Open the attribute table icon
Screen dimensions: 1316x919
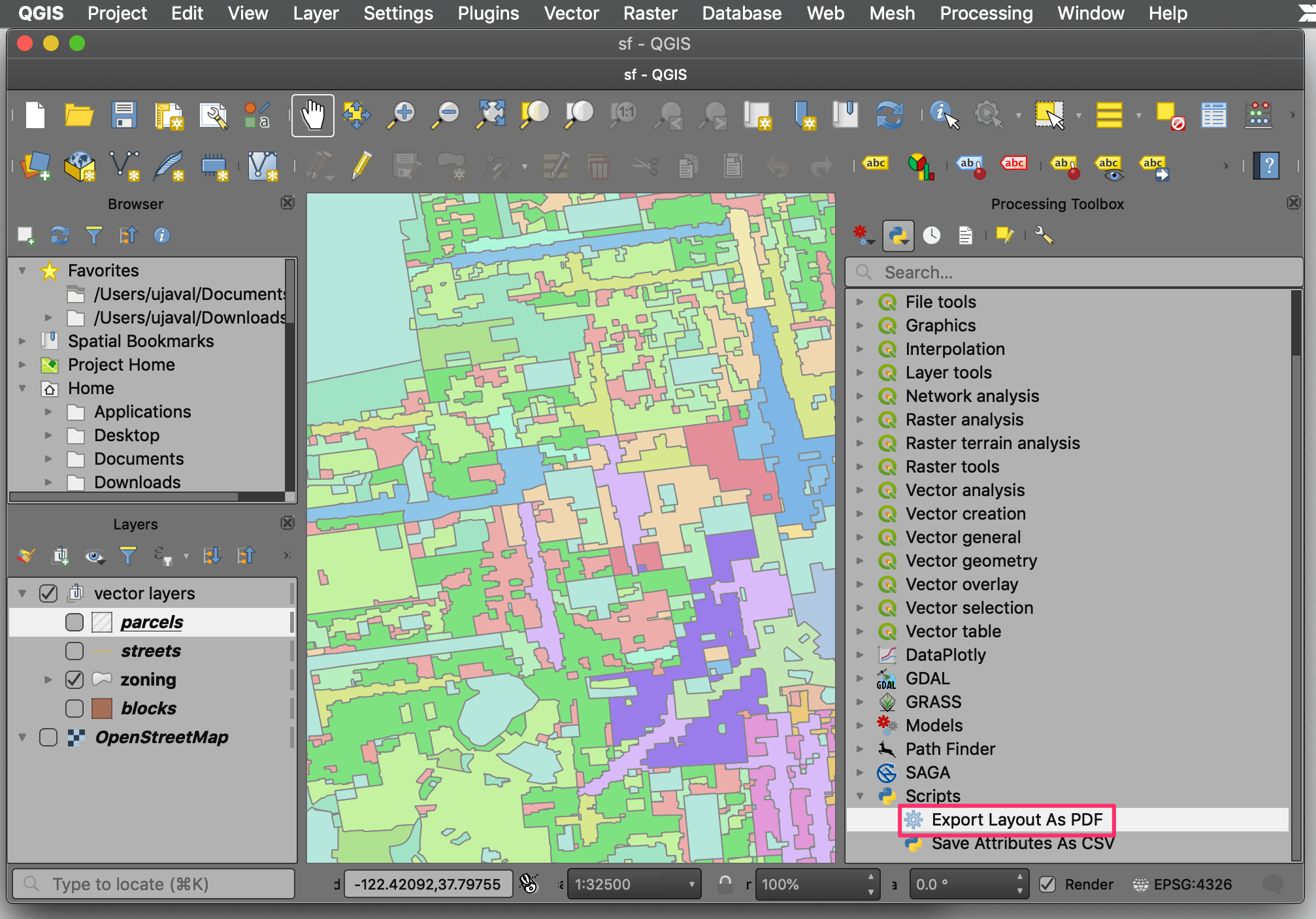(1213, 115)
